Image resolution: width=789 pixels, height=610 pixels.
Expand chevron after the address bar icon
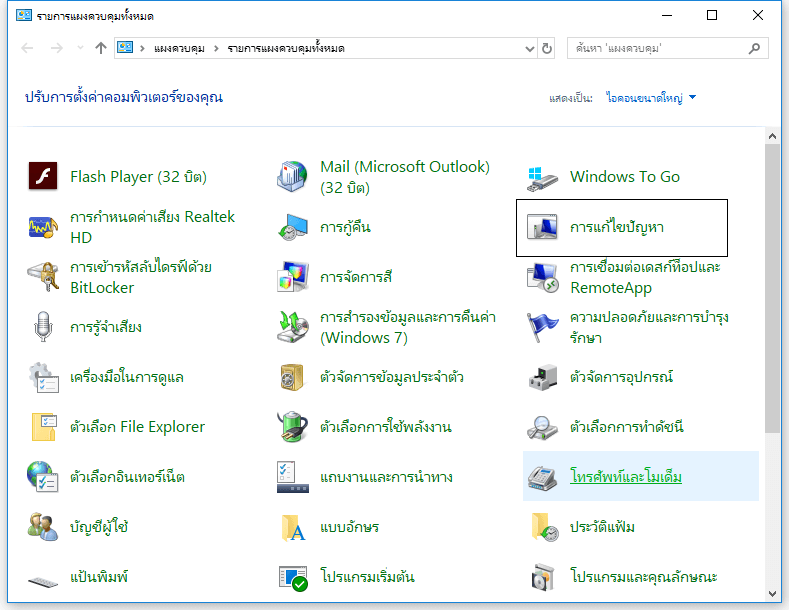tap(142, 48)
